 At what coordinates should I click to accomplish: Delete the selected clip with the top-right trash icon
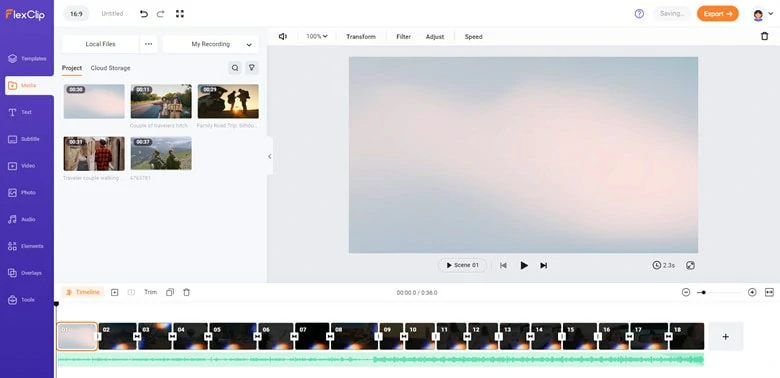click(765, 36)
